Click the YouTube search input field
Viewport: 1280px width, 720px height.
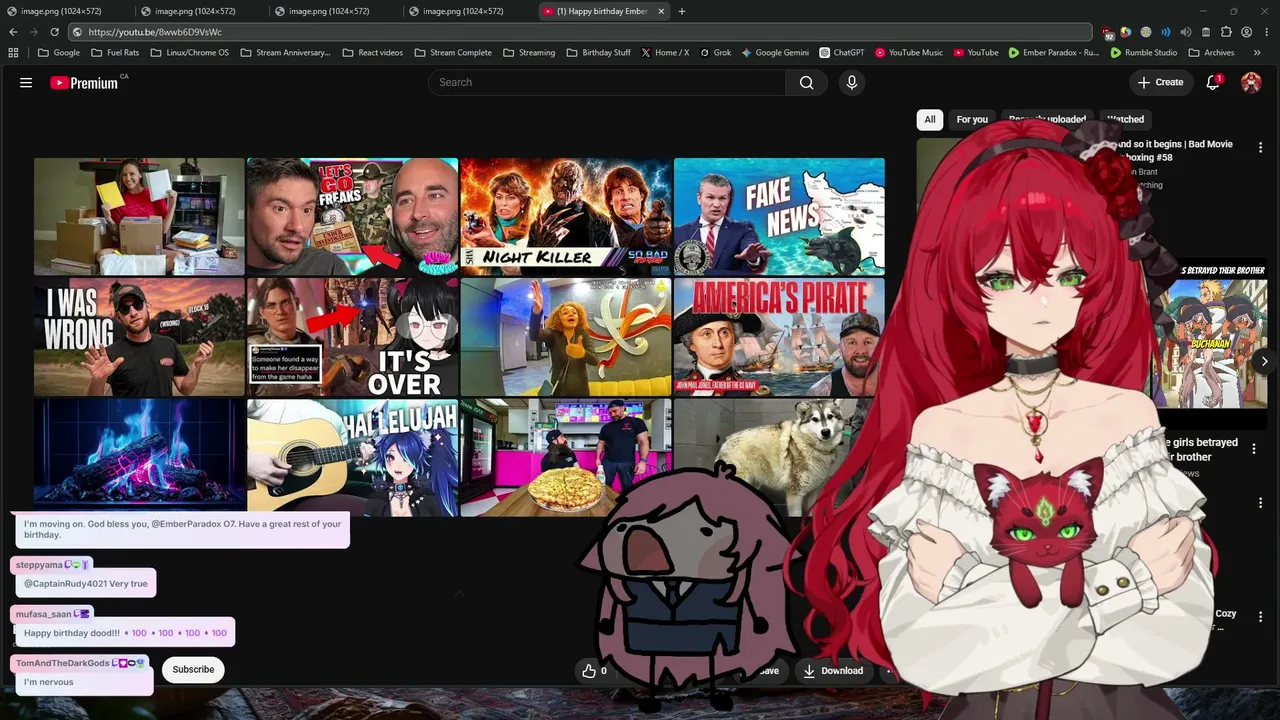coord(607,83)
